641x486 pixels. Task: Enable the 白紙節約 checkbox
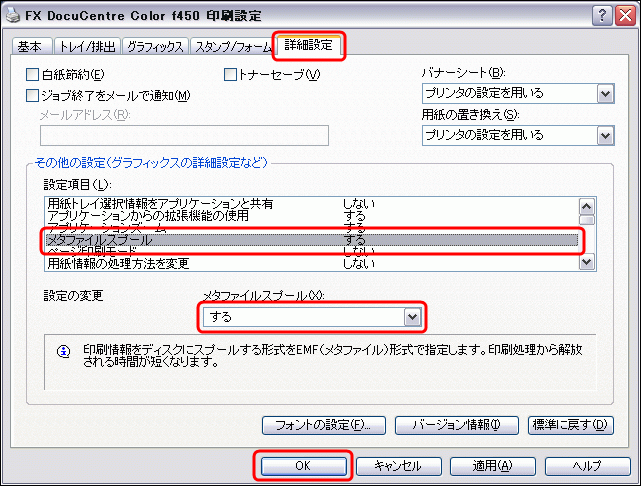(x=32, y=74)
